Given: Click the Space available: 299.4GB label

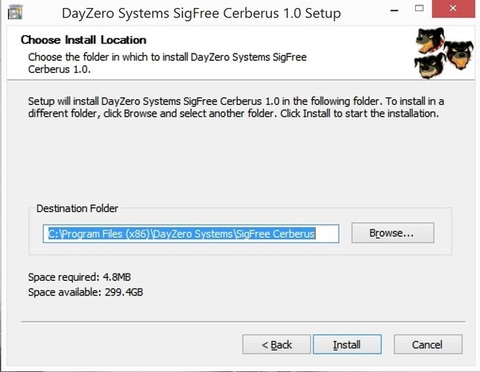Looking at the screenshot, I should tap(86, 292).
